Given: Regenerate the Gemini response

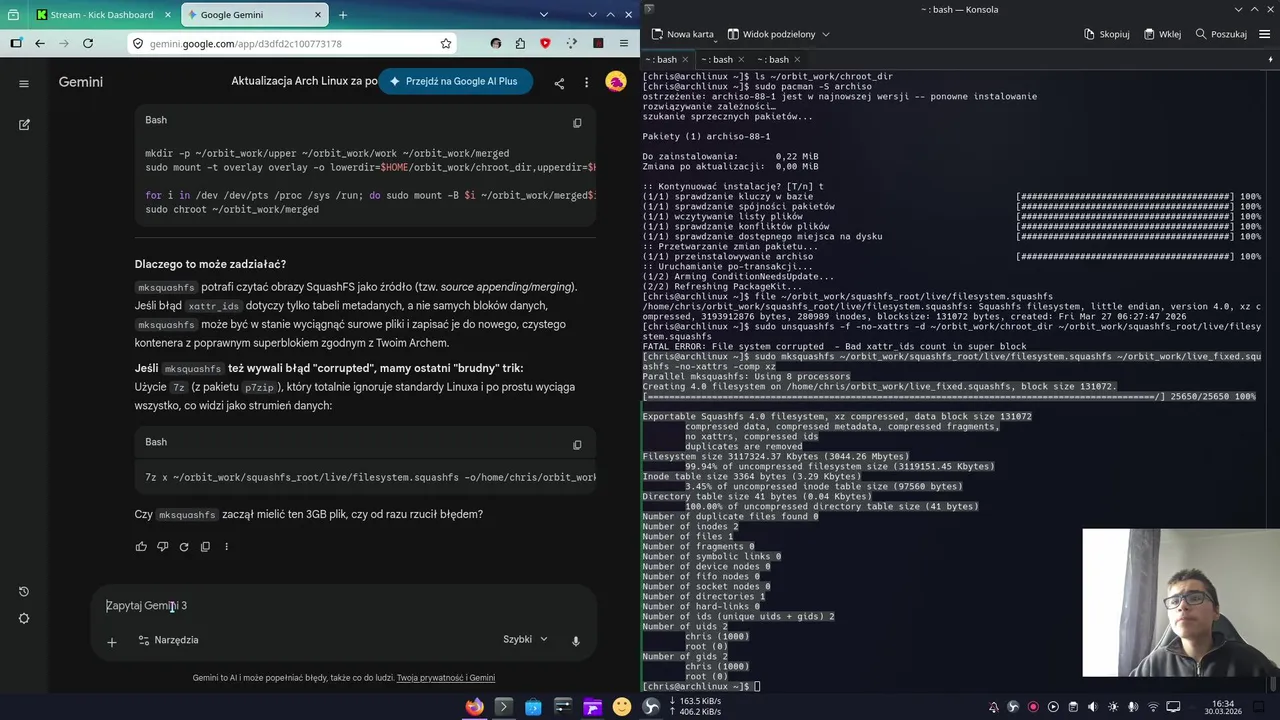Looking at the screenshot, I should [x=184, y=547].
